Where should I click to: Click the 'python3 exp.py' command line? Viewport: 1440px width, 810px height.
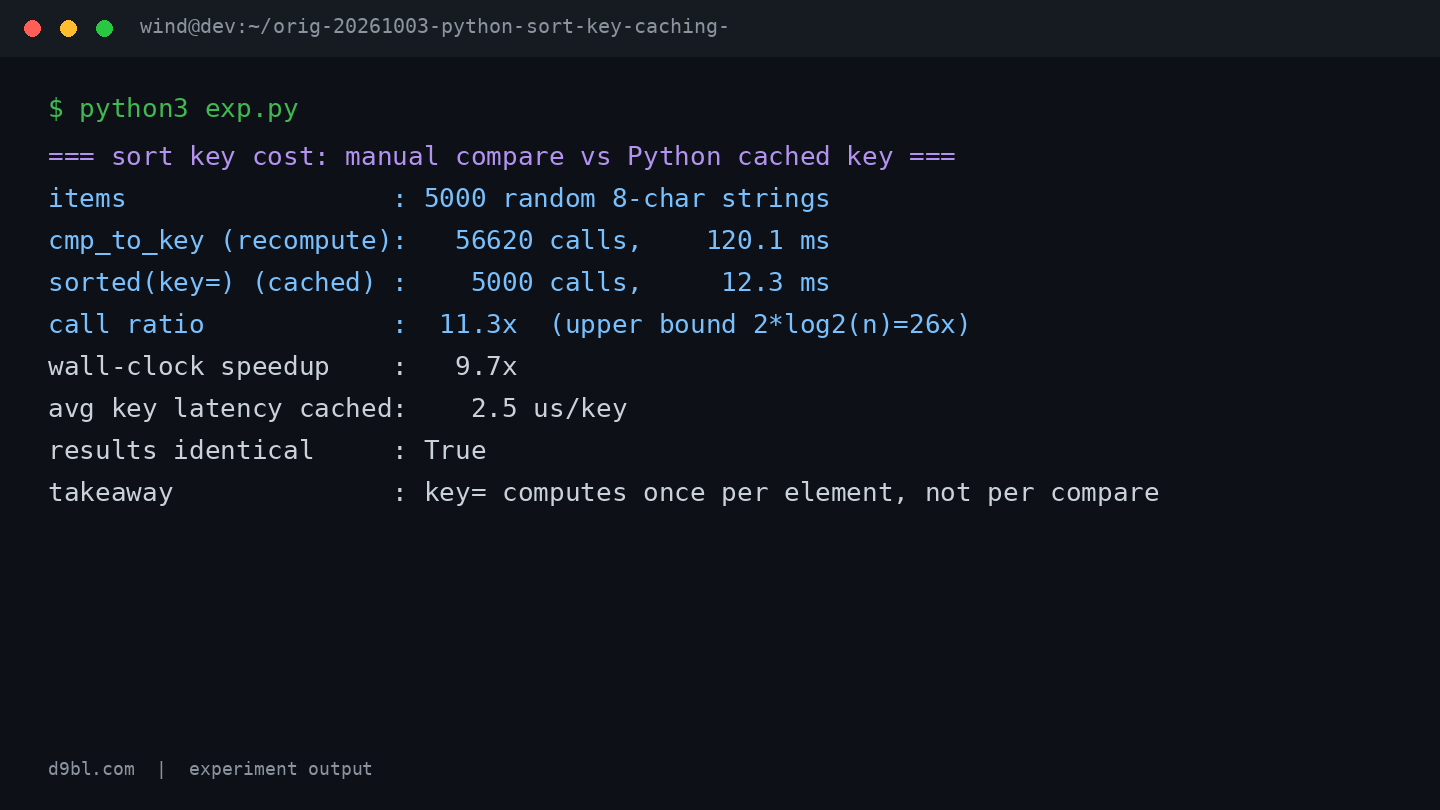173,109
